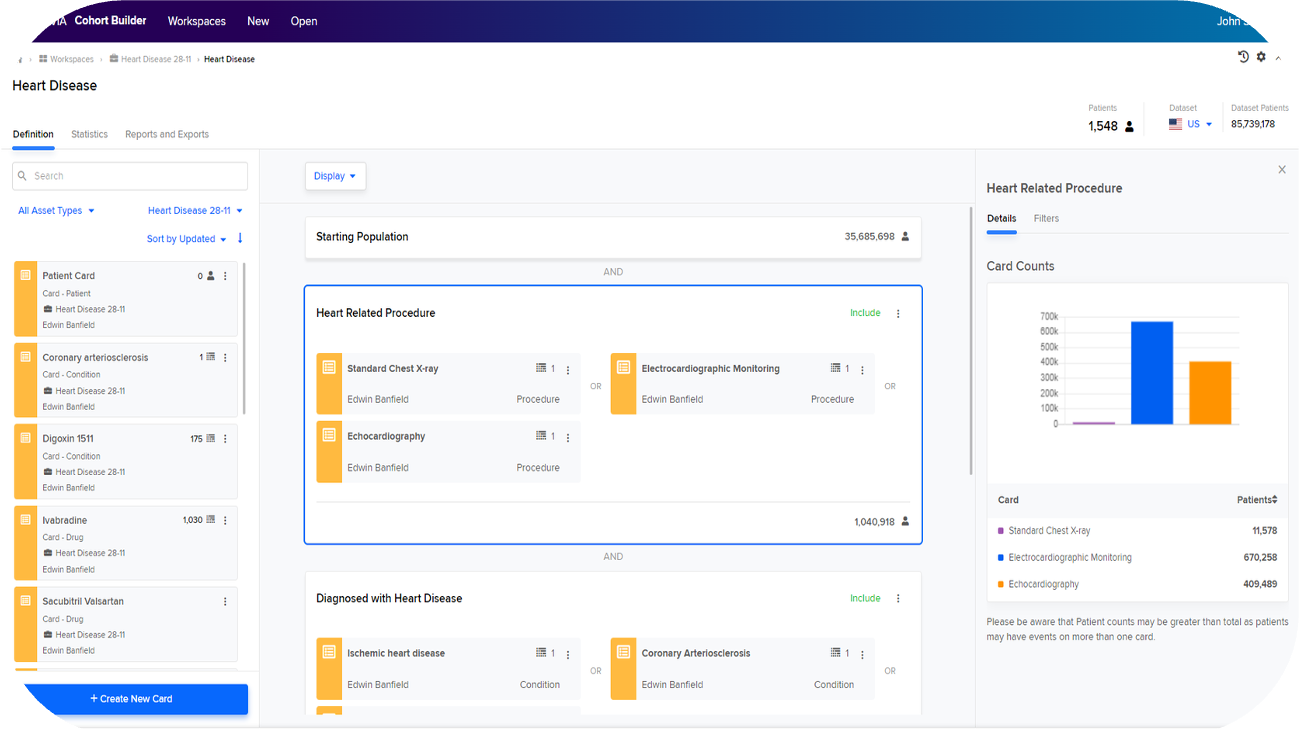Open the US Dataset dropdown

click(1191, 125)
